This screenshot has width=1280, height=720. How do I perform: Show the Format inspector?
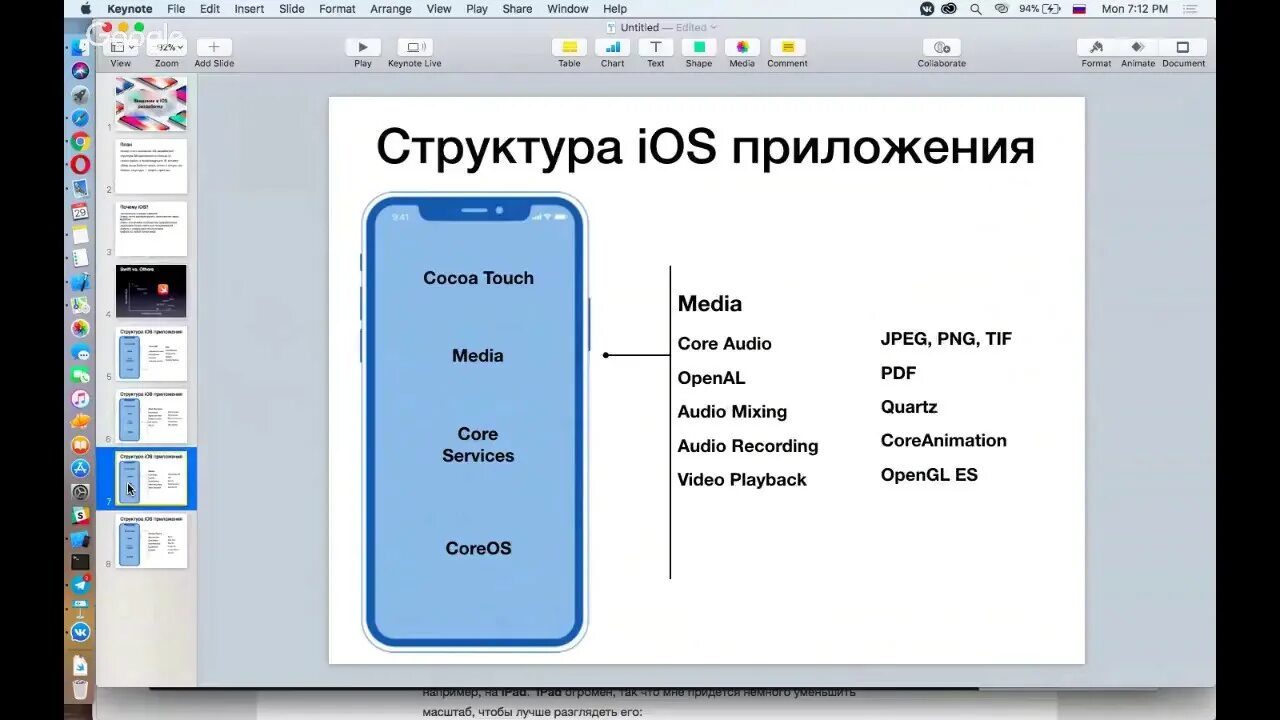coord(1096,47)
